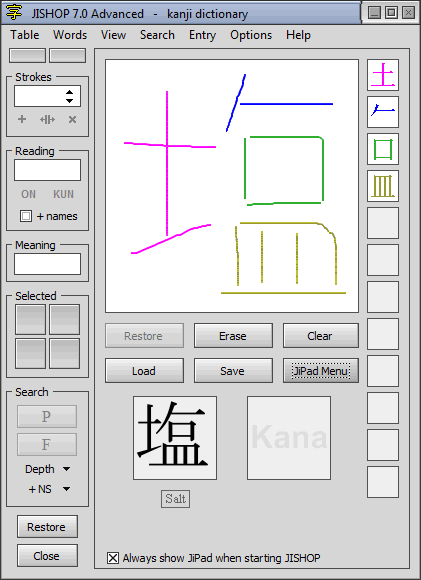Viewport: 421px width, 580px height.
Task: Select the blue 𠂉 component candidate
Action: tap(383, 112)
